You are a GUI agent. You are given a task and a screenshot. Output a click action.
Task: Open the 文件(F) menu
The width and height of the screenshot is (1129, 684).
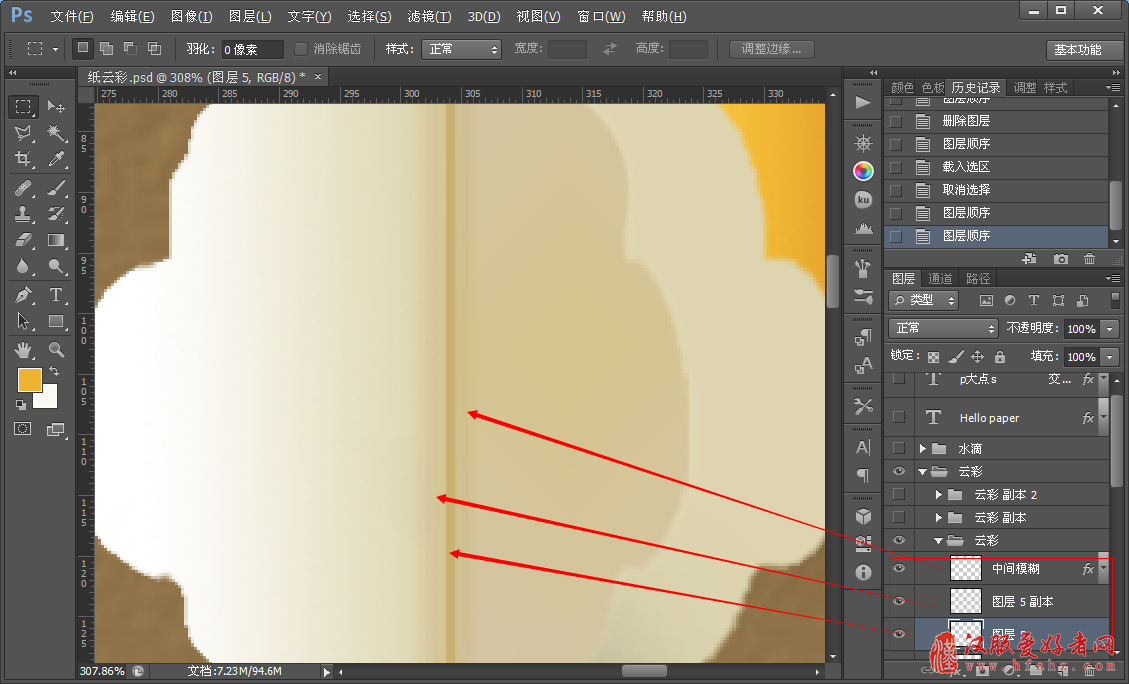(72, 16)
